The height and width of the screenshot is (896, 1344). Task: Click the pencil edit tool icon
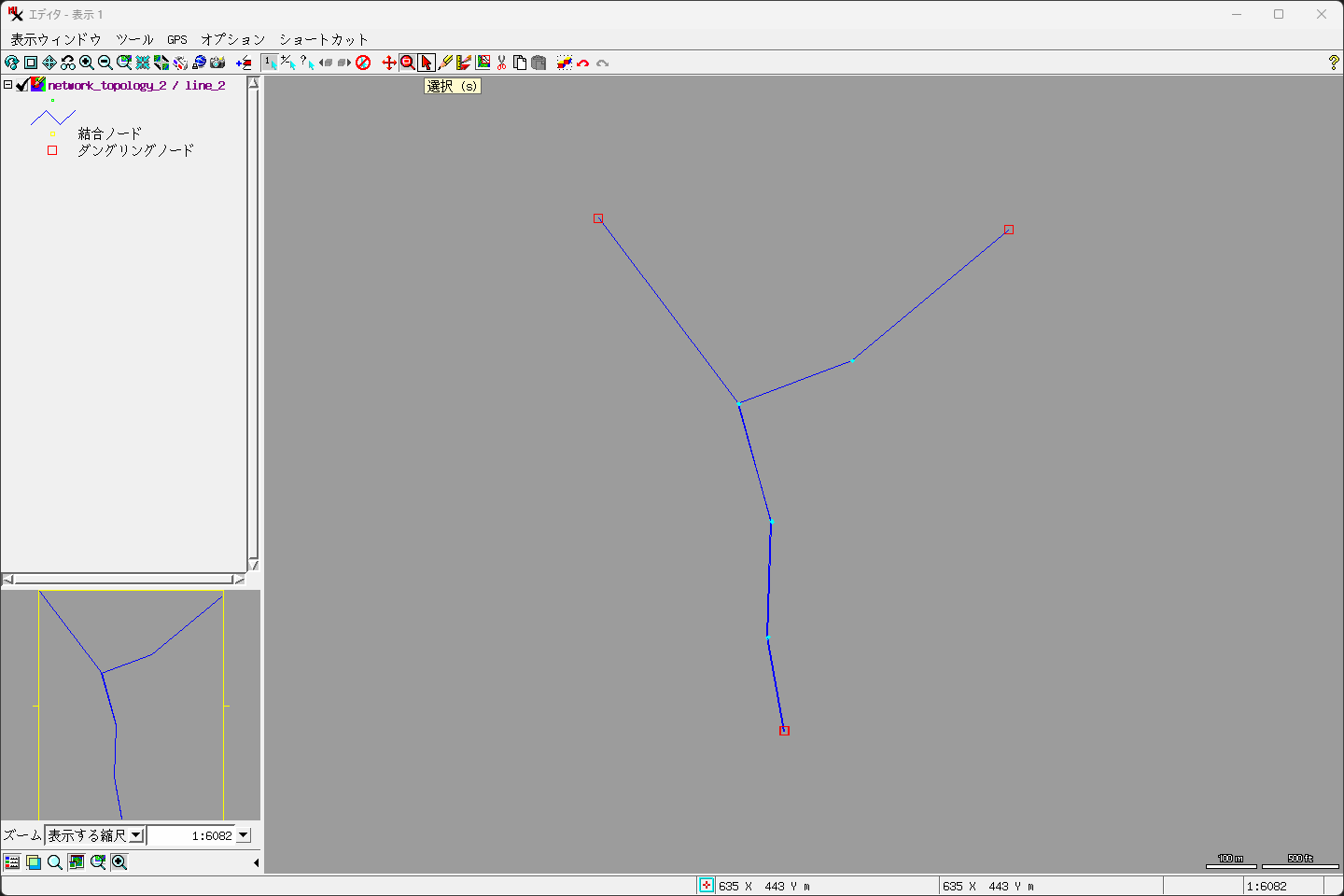point(445,63)
